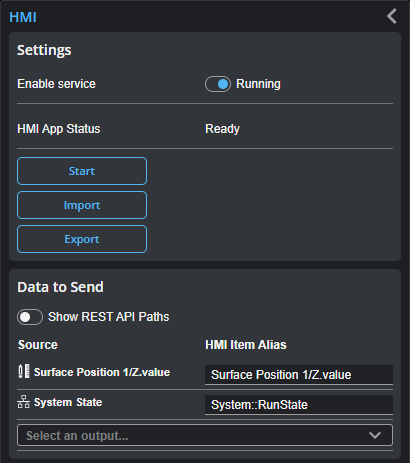Open the Select an output dropdown
This screenshot has height=463, width=410.
[205, 435]
